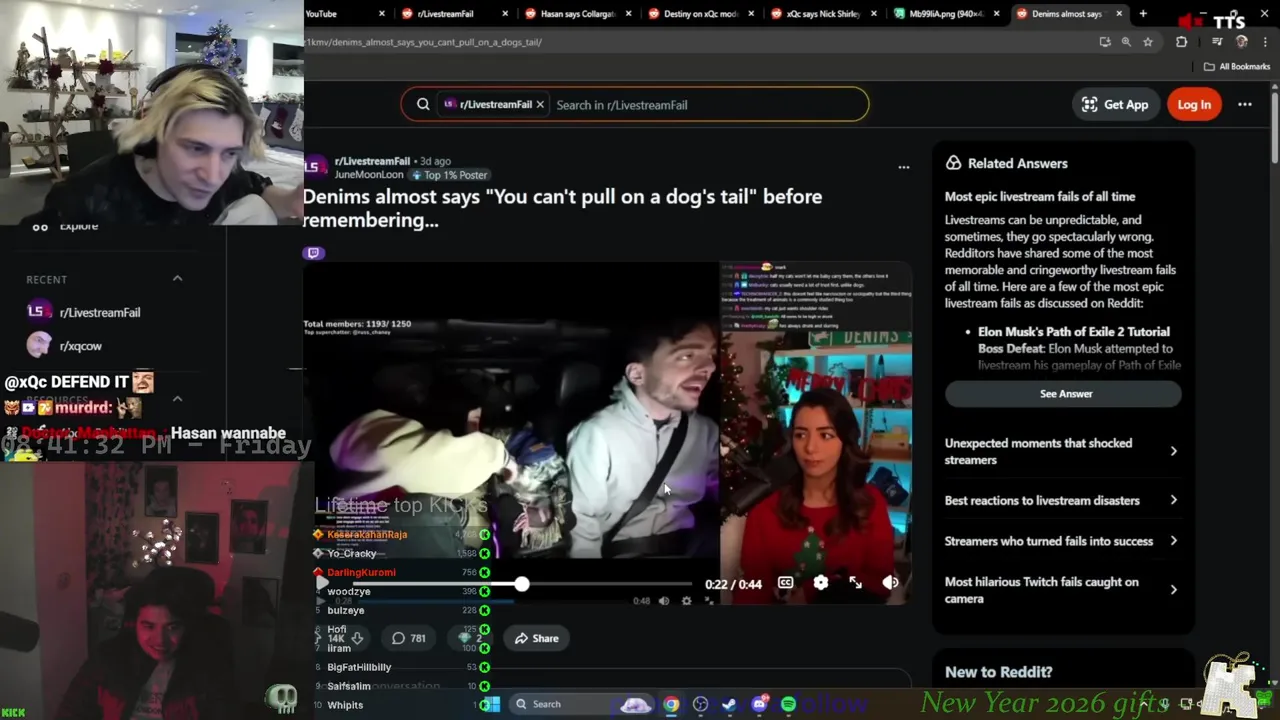Seek using the video progress bar handle
Viewport: 1280px width, 720px height.
(x=522, y=583)
